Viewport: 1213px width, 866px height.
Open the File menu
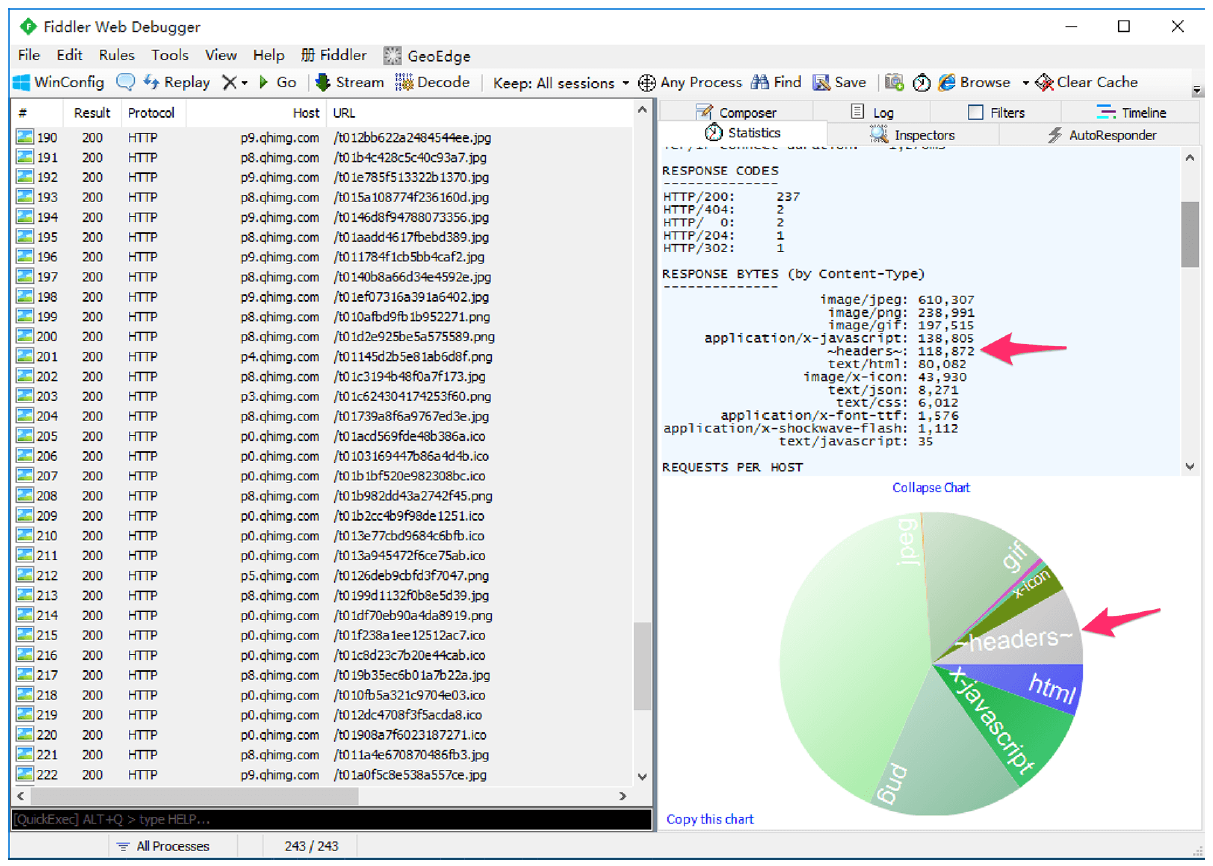29,55
